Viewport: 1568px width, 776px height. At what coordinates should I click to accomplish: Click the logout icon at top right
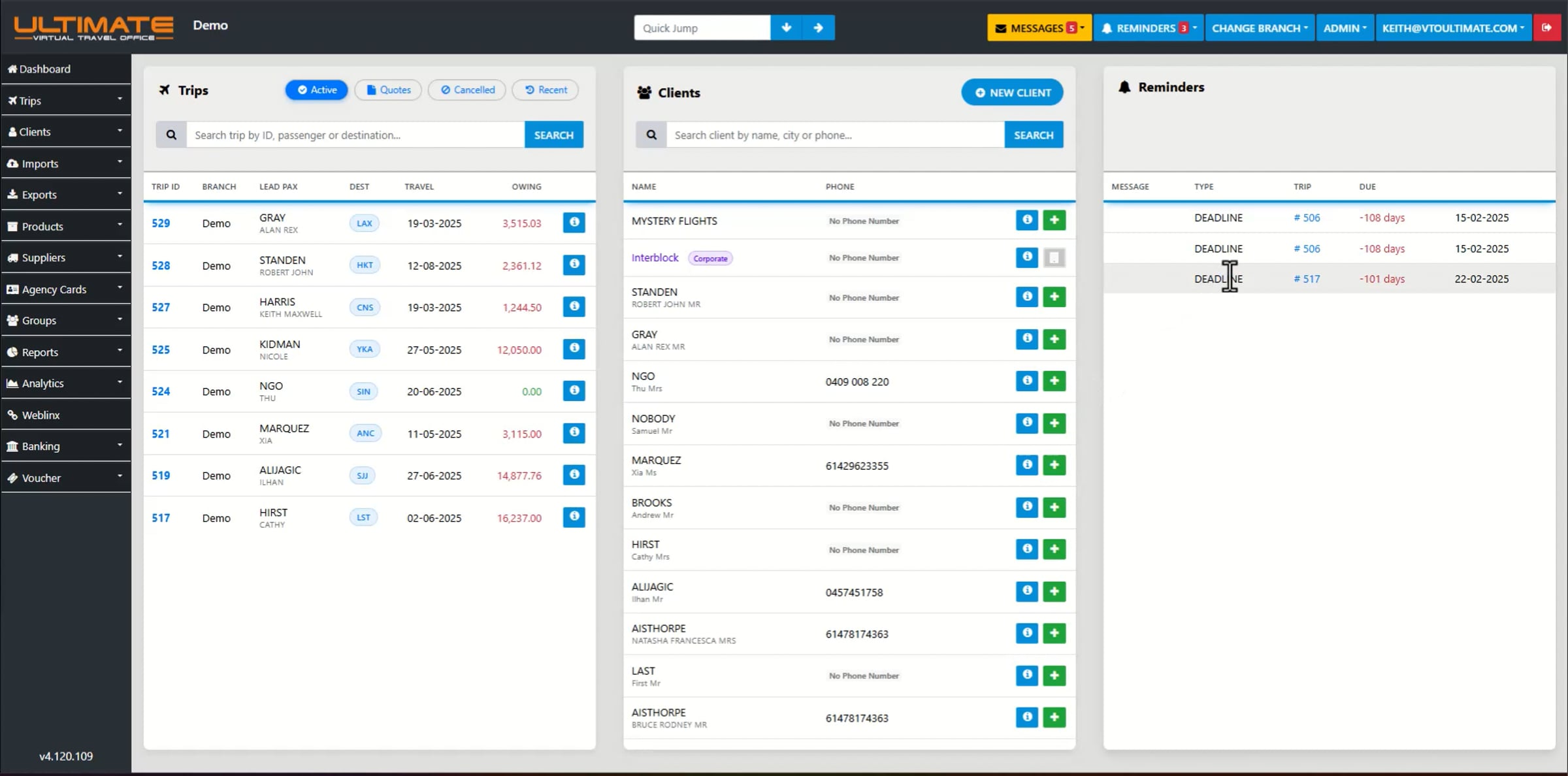(1546, 27)
